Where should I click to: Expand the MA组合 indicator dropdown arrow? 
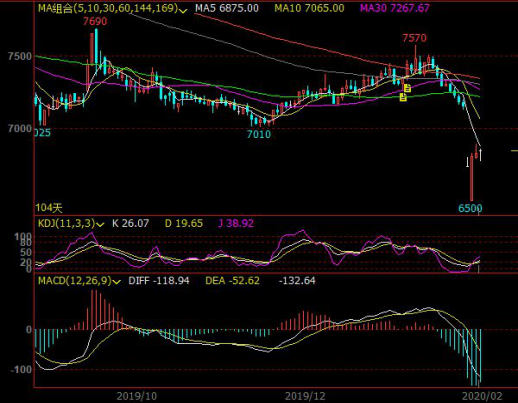(x=183, y=11)
